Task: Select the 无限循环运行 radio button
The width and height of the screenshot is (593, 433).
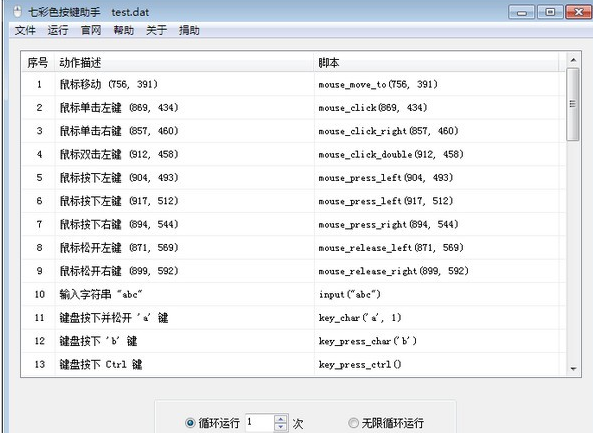Action: [x=353, y=423]
